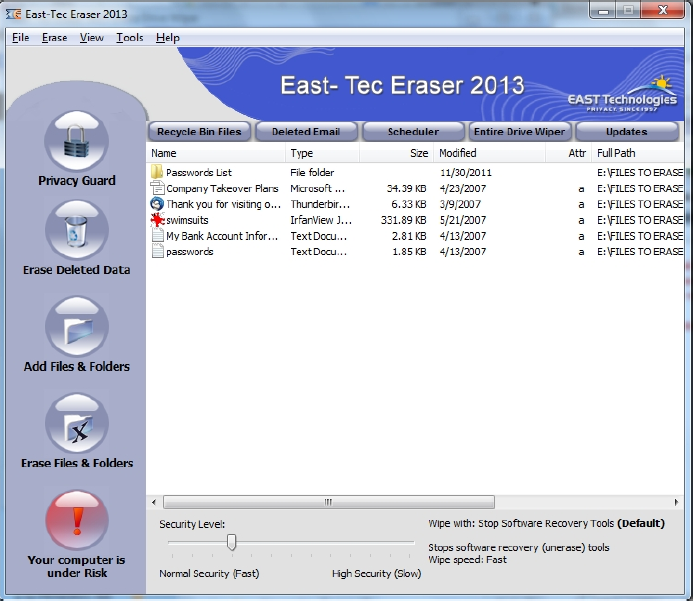Image resolution: width=694 pixels, height=601 pixels.
Task: Select the Passwords List row name
Action: point(199,172)
